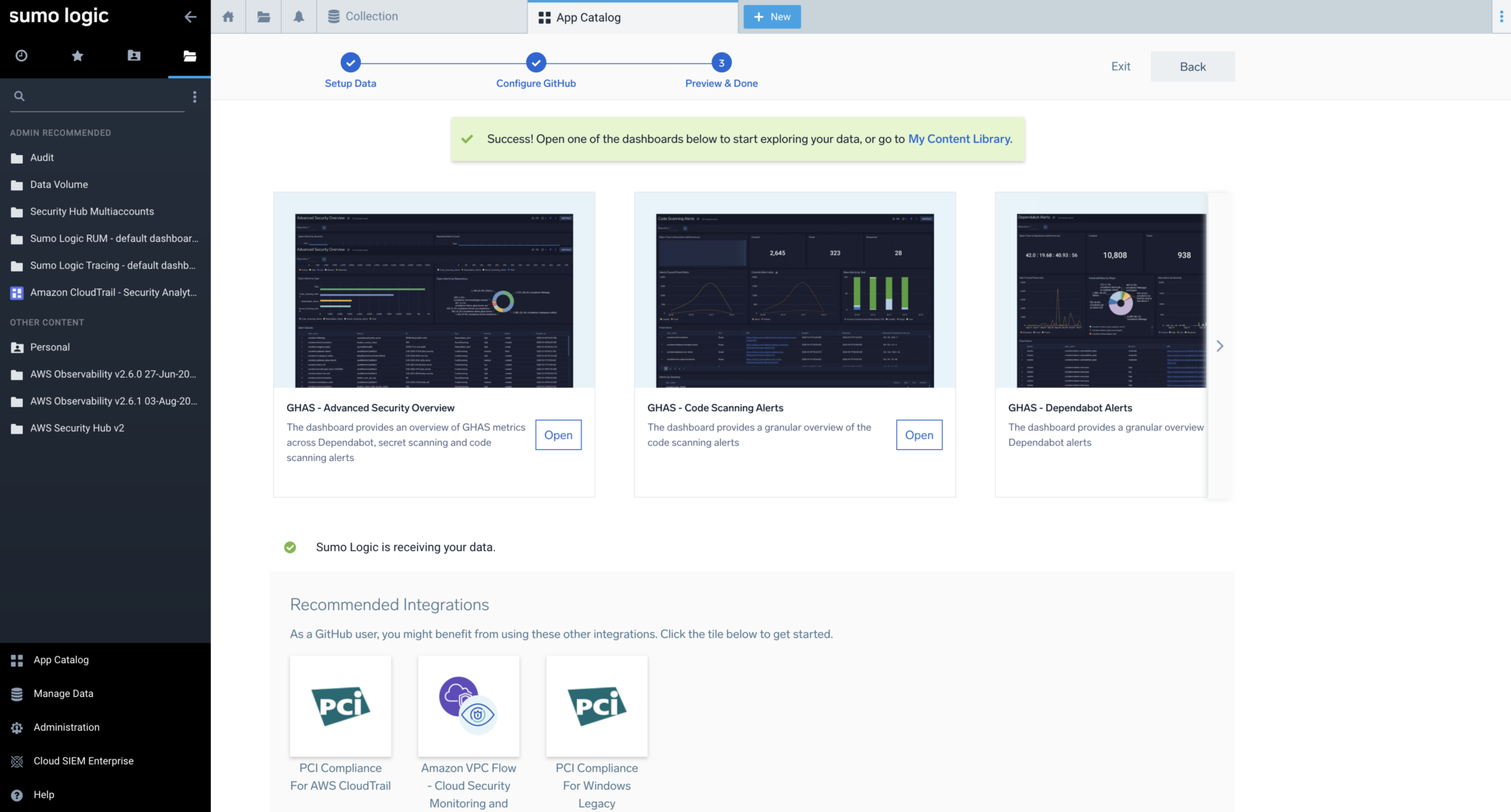Image resolution: width=1511 pixels, height=812 pixels.
Task: Open My Content Library link
Action: [959, 139]
